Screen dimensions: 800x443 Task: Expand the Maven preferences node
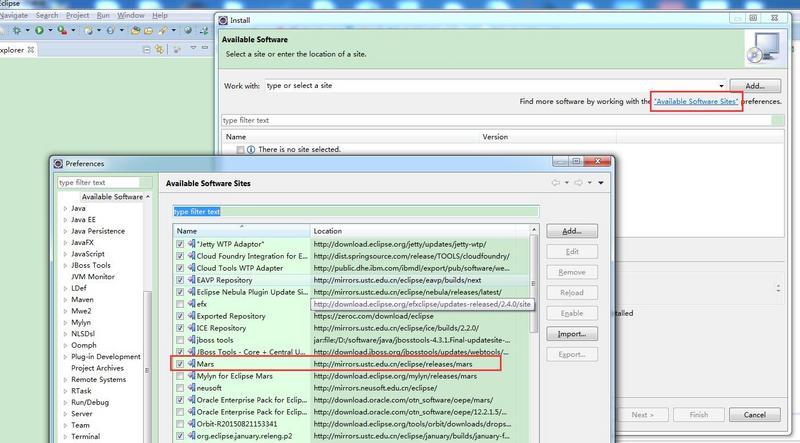point(65,300)
